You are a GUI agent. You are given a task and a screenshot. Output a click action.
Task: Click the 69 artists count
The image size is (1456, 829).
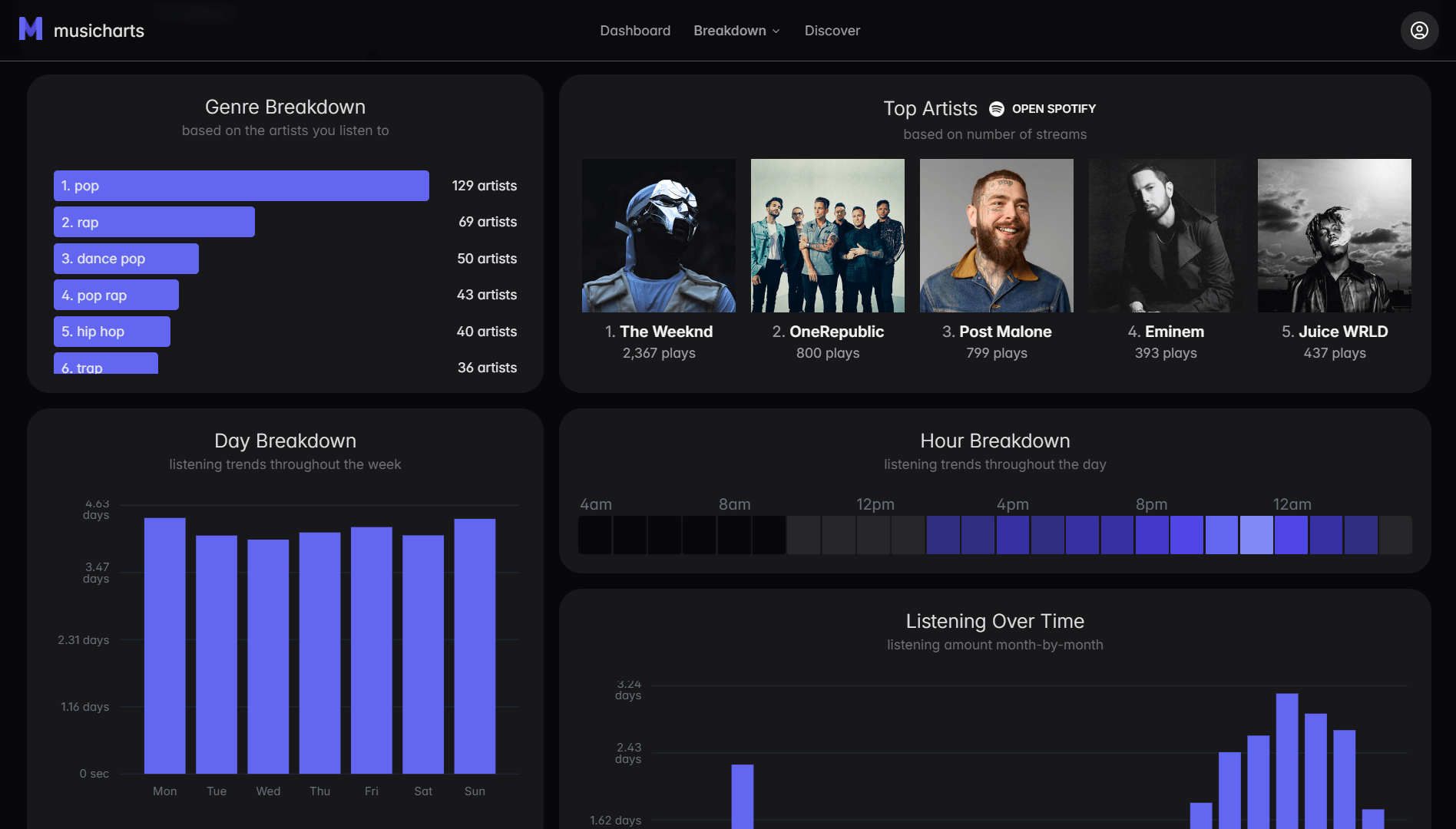[x=488, y=222]
